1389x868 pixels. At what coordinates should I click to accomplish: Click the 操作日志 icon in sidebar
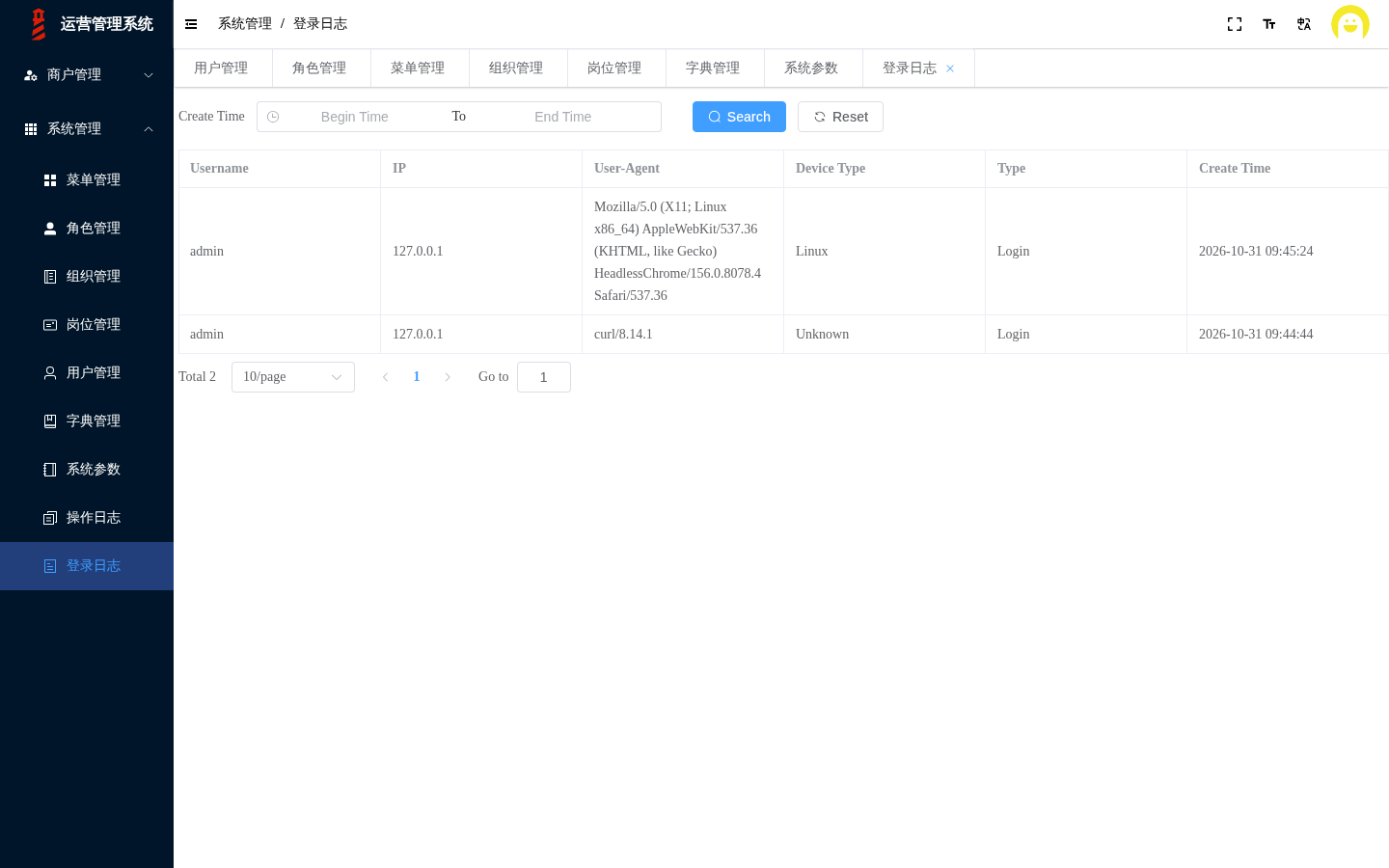[x=50, y=518]
